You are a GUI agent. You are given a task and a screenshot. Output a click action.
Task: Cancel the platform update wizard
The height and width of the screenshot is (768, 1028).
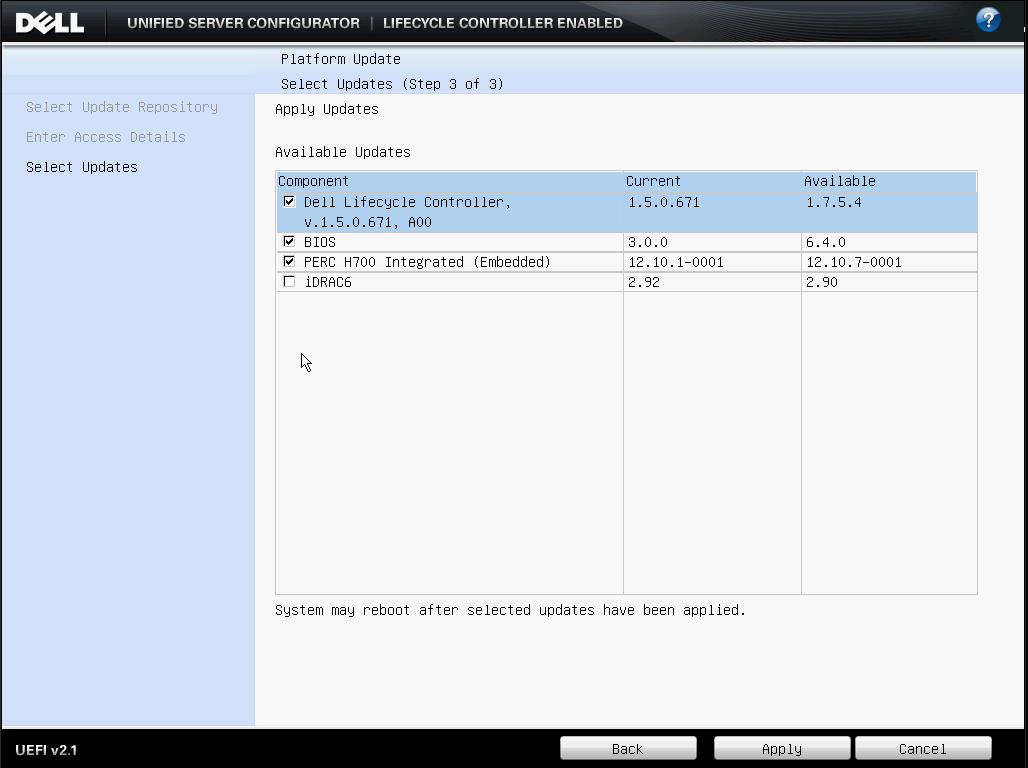[x=923, y=748]
